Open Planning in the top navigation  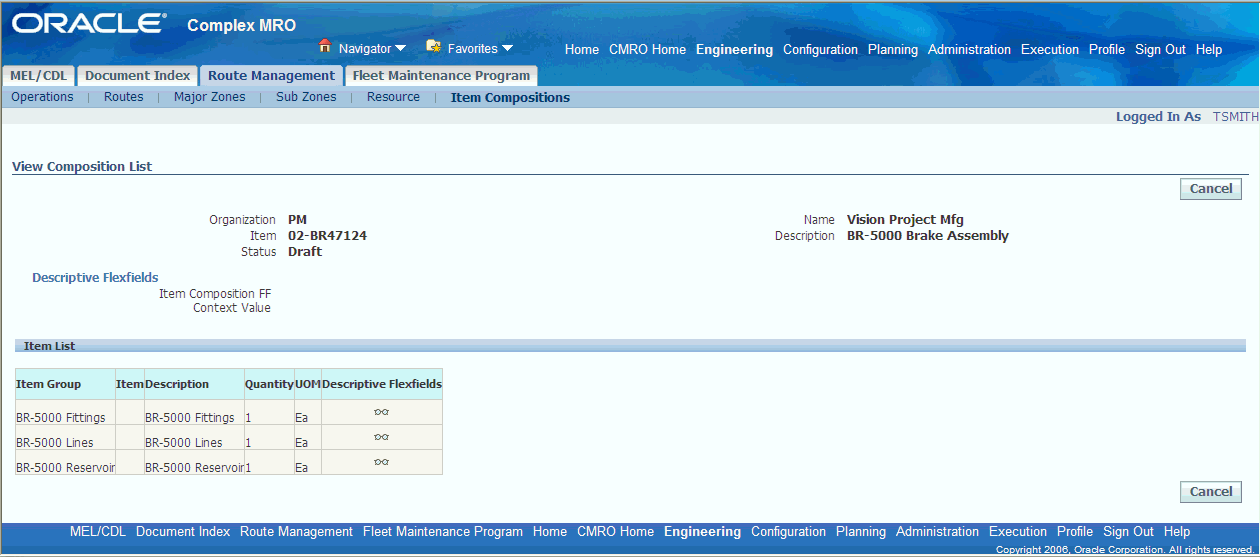[x=893, y=50]
